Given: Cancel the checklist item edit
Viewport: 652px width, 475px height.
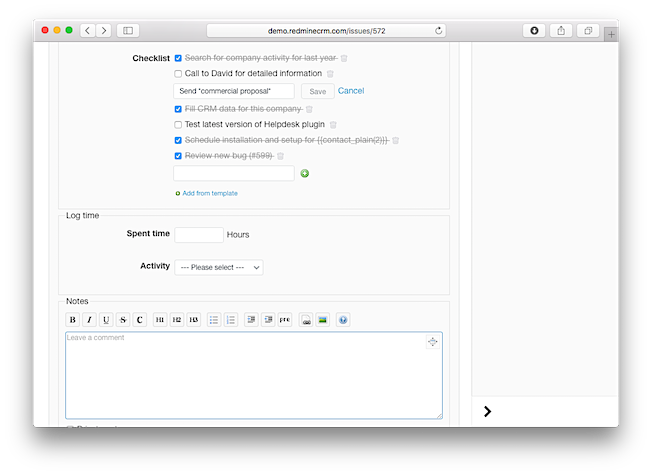Looking at the screenshot, I should point(351,91).
